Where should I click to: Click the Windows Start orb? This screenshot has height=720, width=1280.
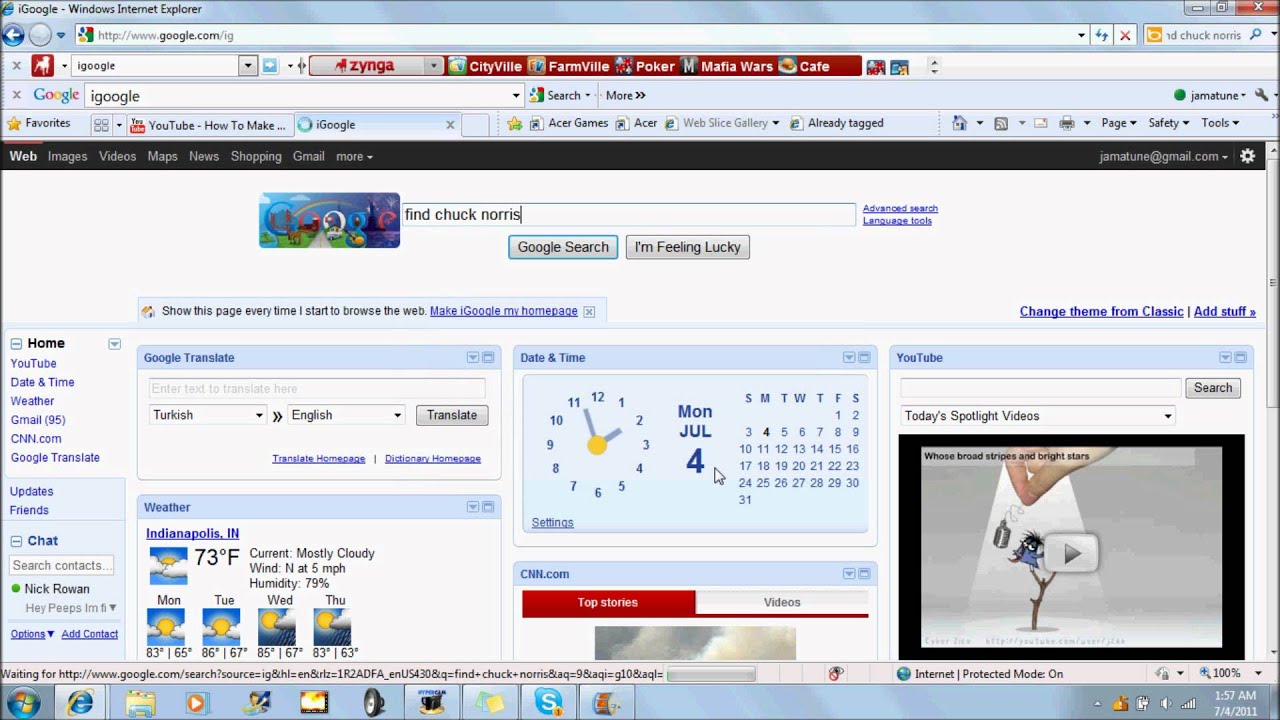pos(23,703)
